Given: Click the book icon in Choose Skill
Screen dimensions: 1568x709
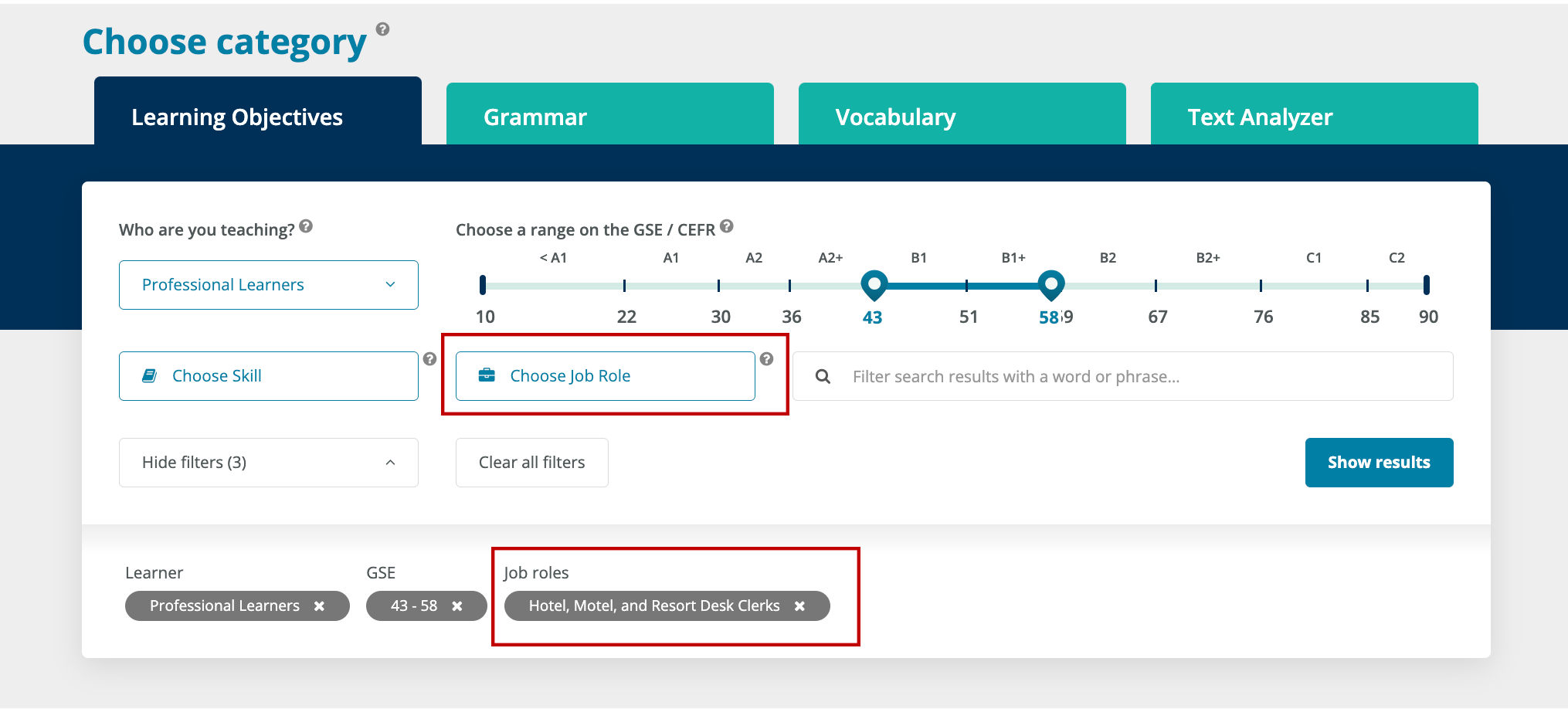Looking at the screenshot, I should [x=148, y=375].
